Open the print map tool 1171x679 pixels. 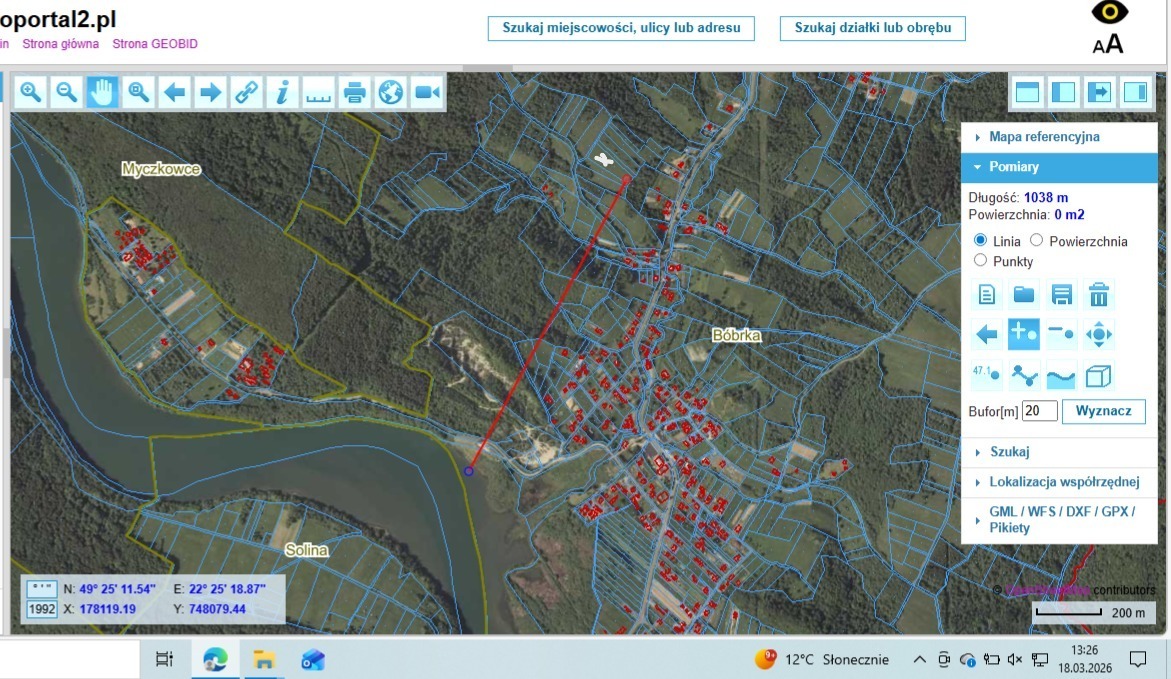[x=354, y=93]
